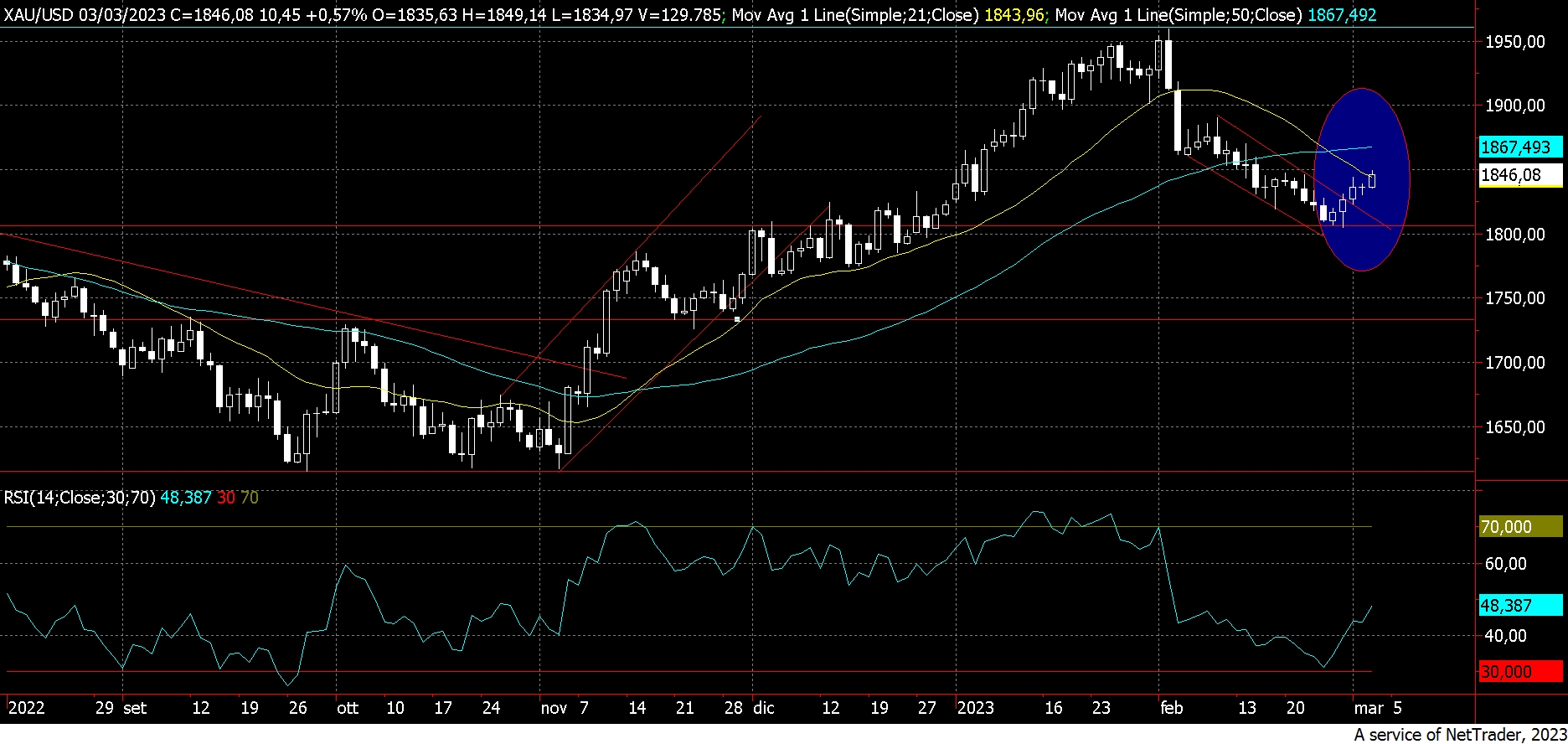This screenshot has height=744, width=1568.
Task: Click the cyan 48,387 RSI axis tag
Action: (x=1520, y=606)
